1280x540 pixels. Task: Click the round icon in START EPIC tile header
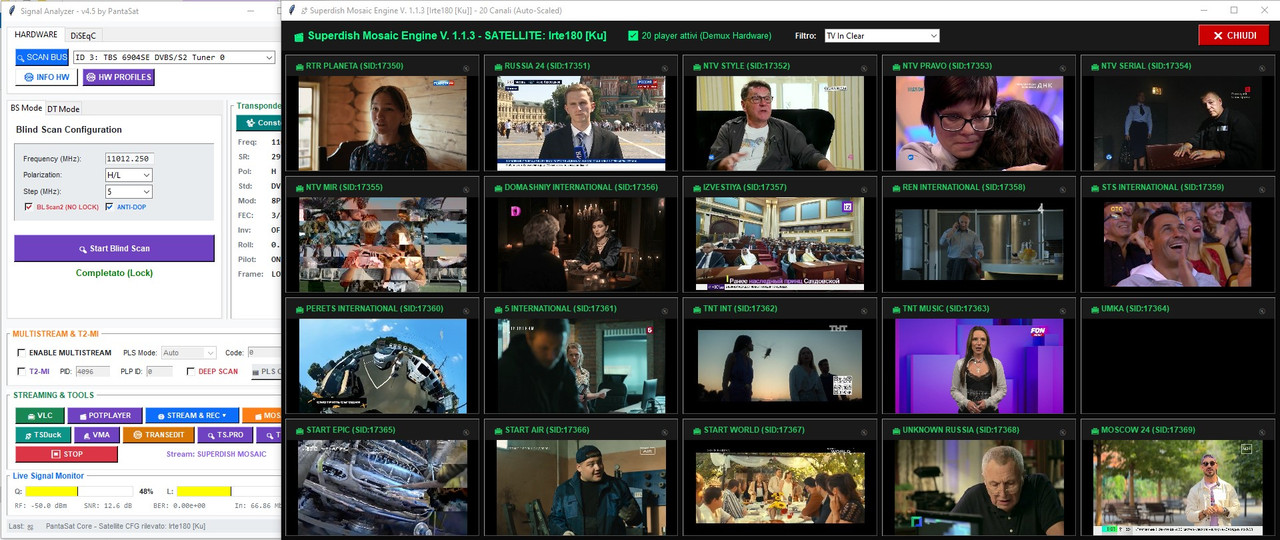click(466, 432)
